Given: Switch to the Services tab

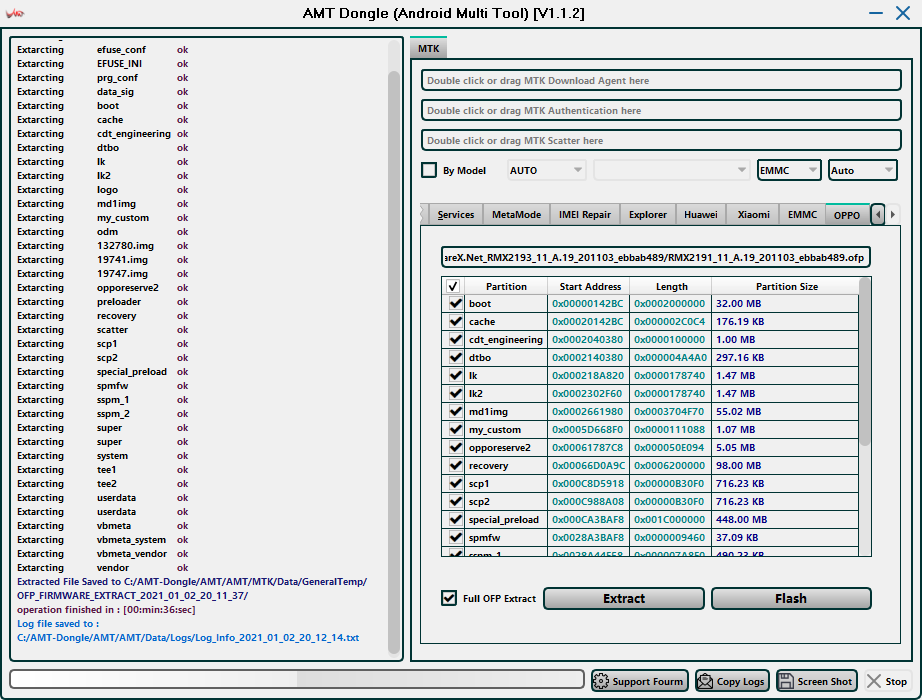Looking at the screenshot, I should [x=456, y=215].
